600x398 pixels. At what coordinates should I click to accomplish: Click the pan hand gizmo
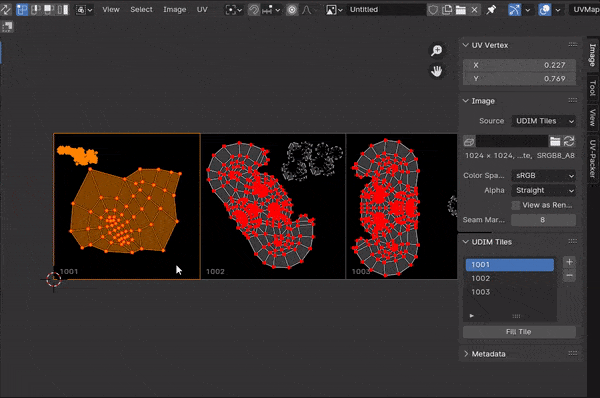click(437, 71)
